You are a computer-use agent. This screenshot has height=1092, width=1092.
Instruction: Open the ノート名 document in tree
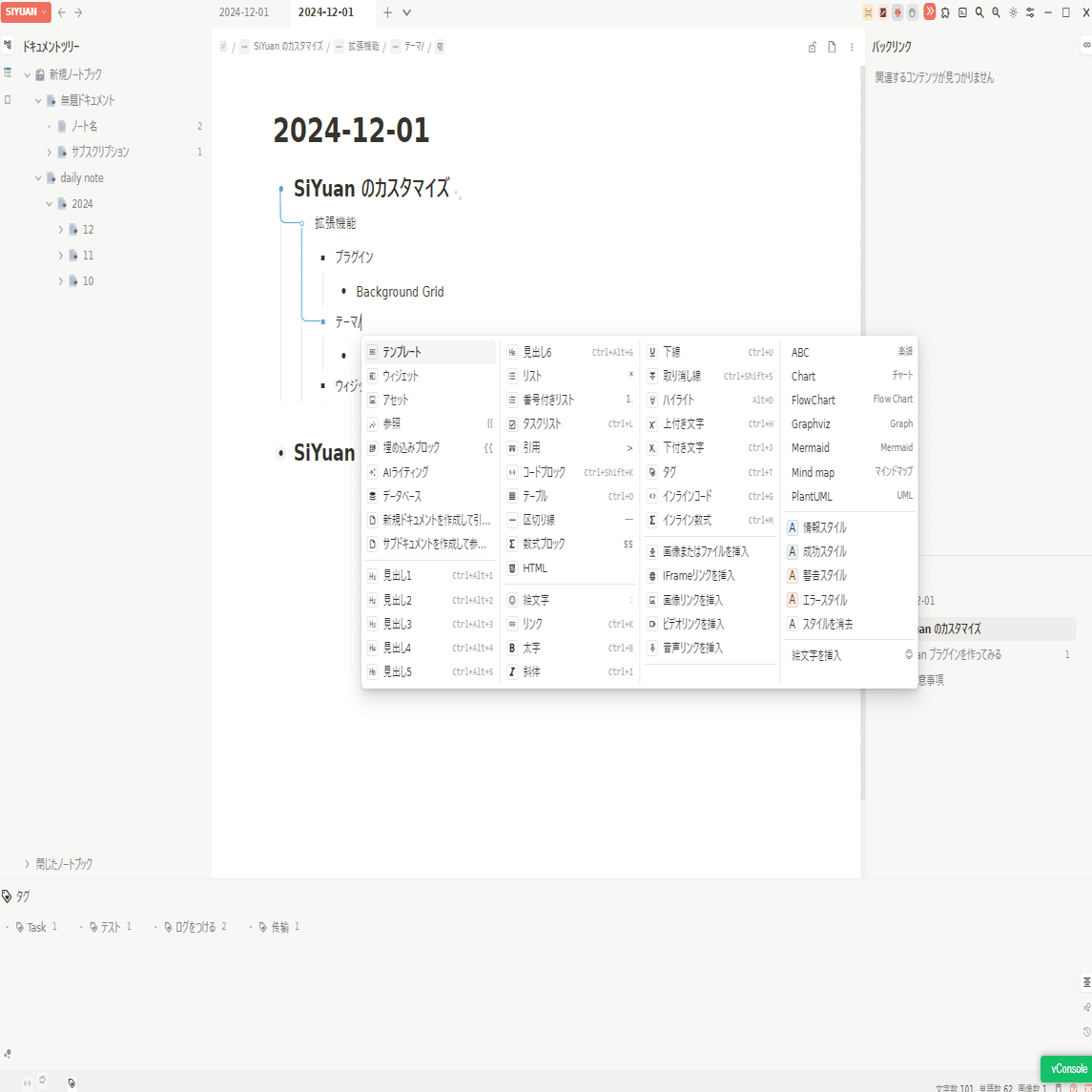pos(84,126)
